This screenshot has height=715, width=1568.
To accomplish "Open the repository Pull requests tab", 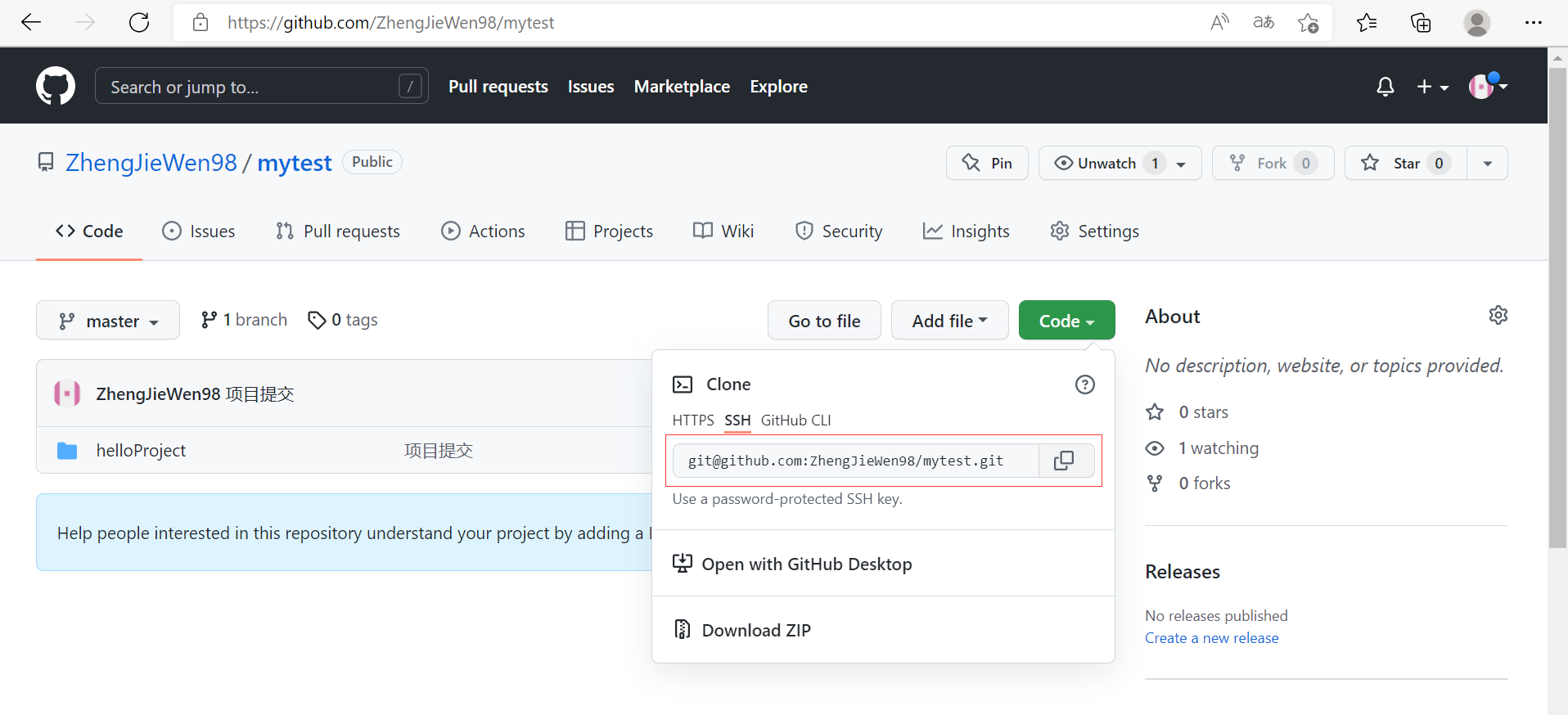I will (x=338, y=232).
